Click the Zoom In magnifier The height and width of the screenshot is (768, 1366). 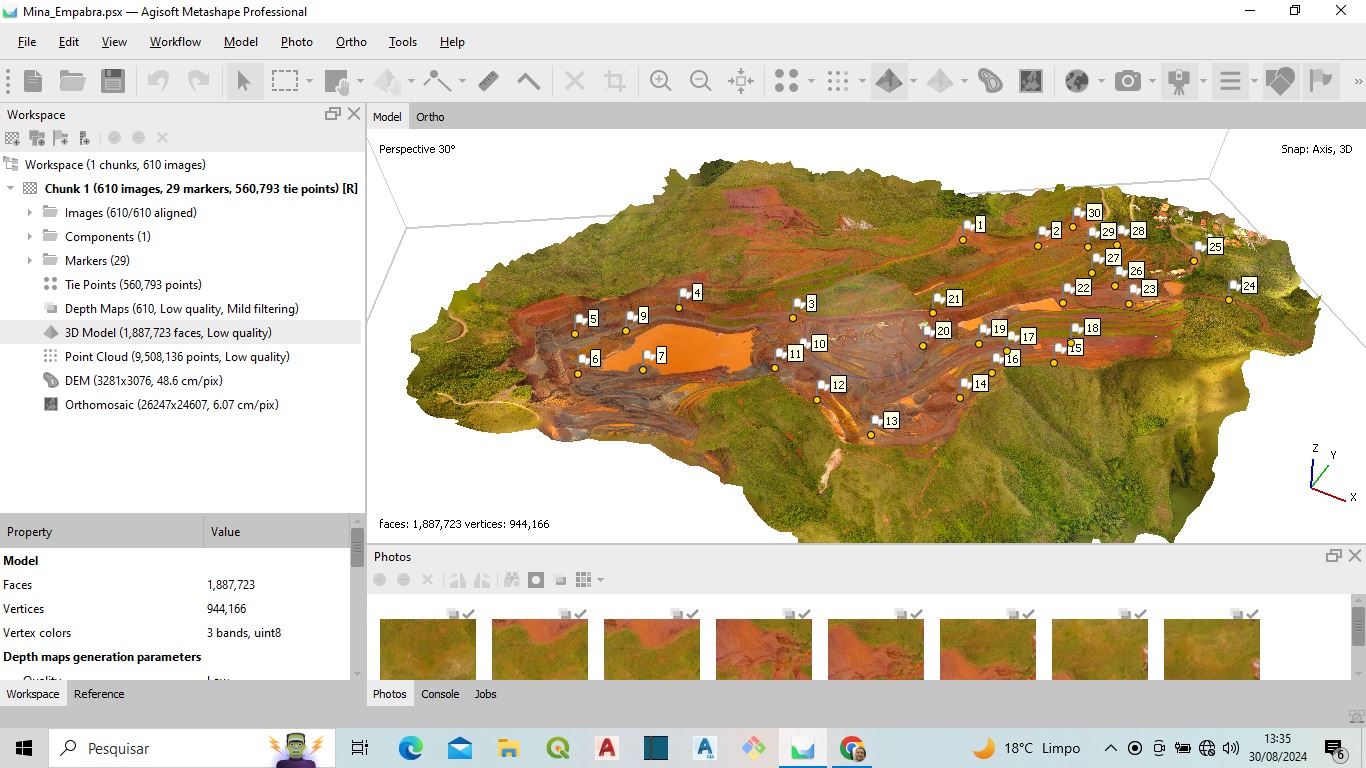660,81
